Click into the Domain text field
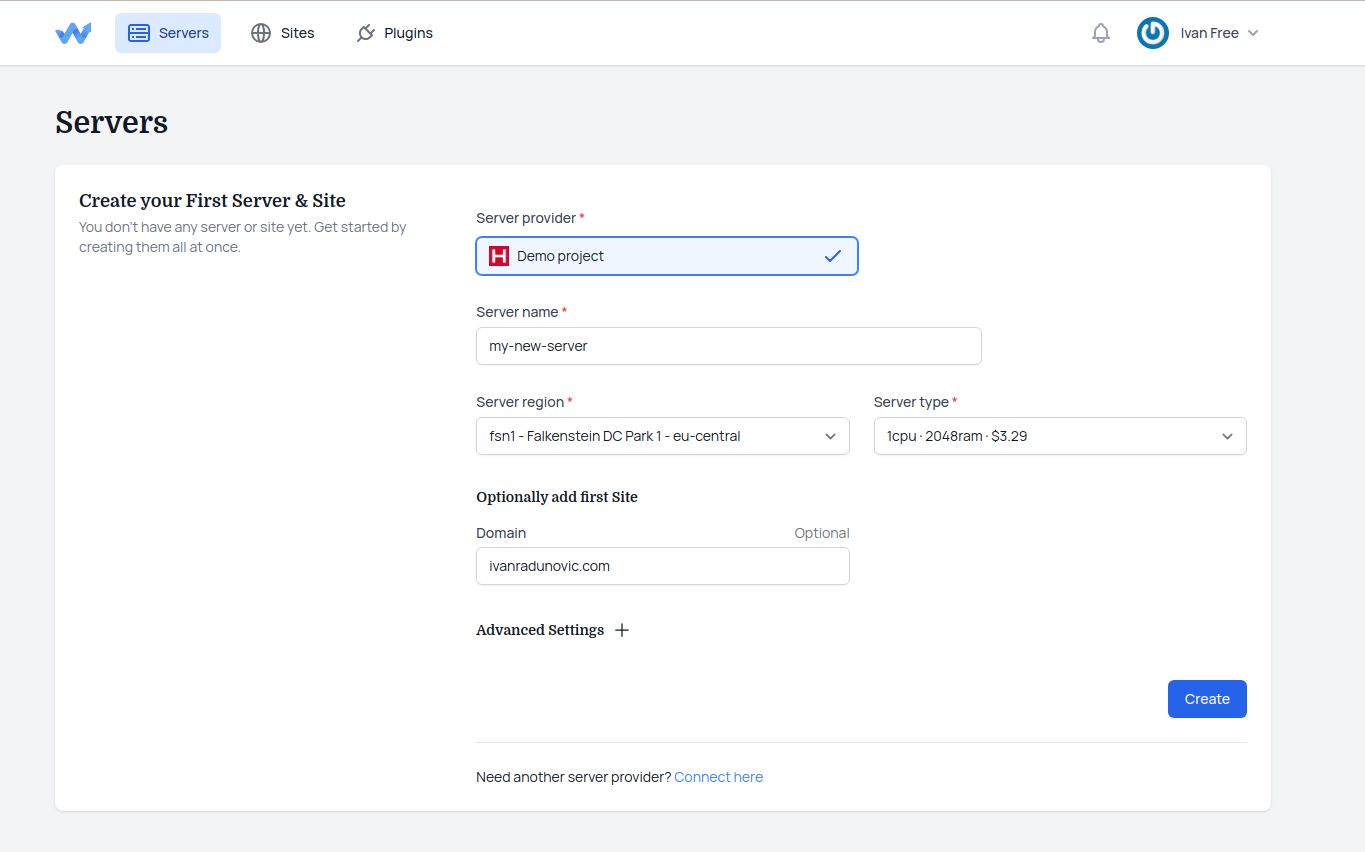Viewport: 1365px width, 852px height. (x=662, y=566)
